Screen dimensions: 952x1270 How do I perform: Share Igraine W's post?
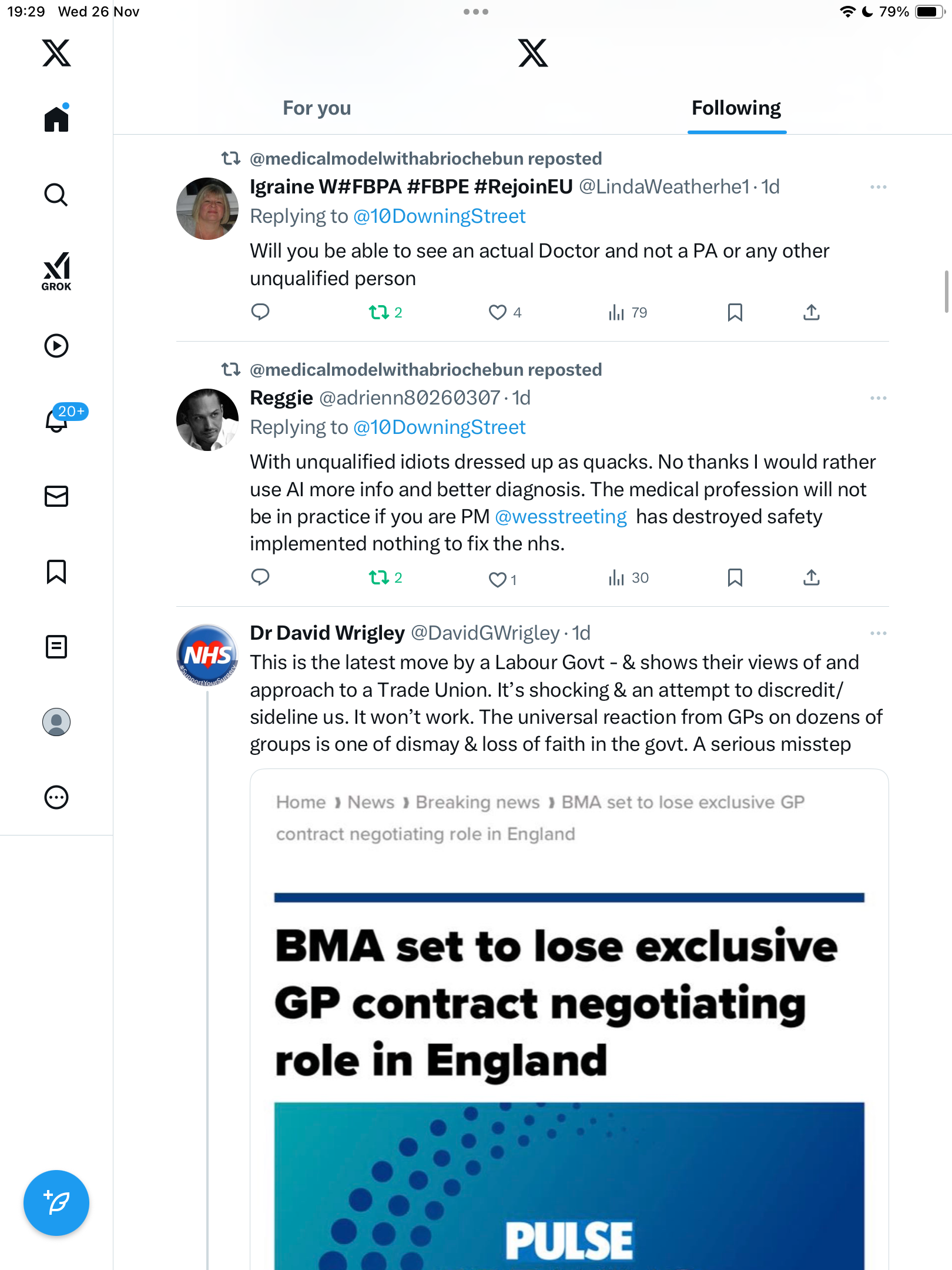812,312
